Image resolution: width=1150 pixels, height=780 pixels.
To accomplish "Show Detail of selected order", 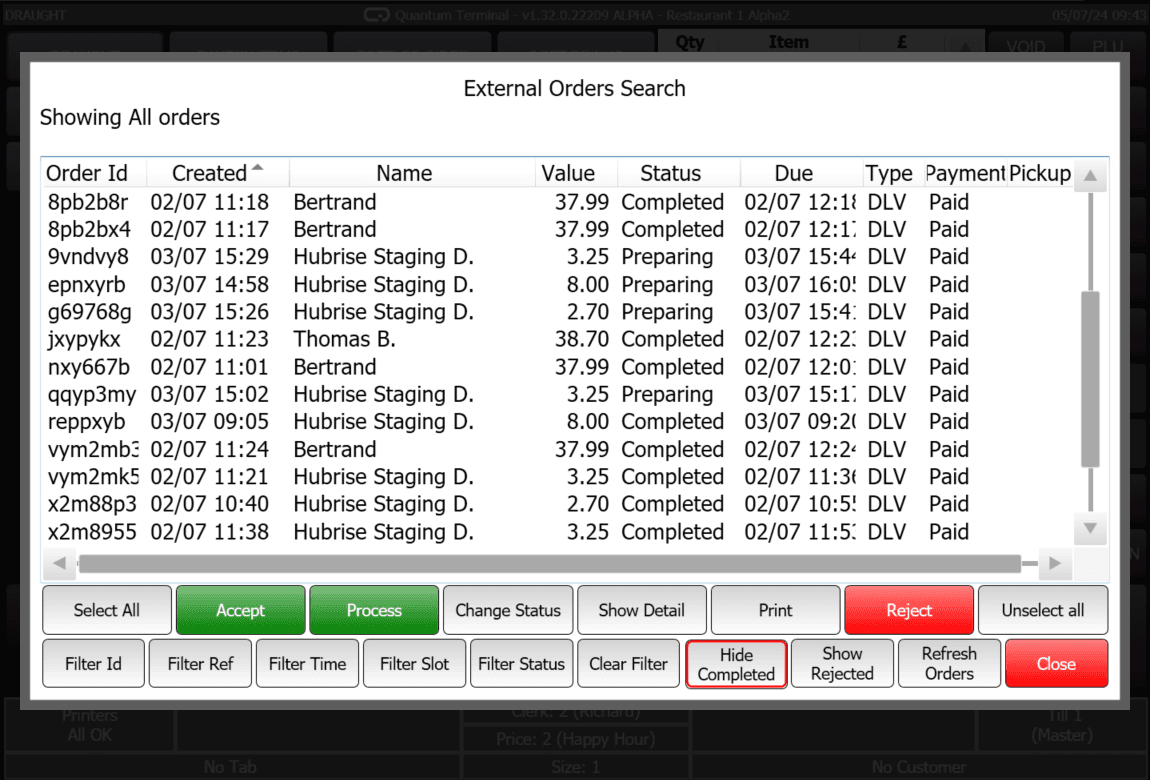I will click(641, 609).
